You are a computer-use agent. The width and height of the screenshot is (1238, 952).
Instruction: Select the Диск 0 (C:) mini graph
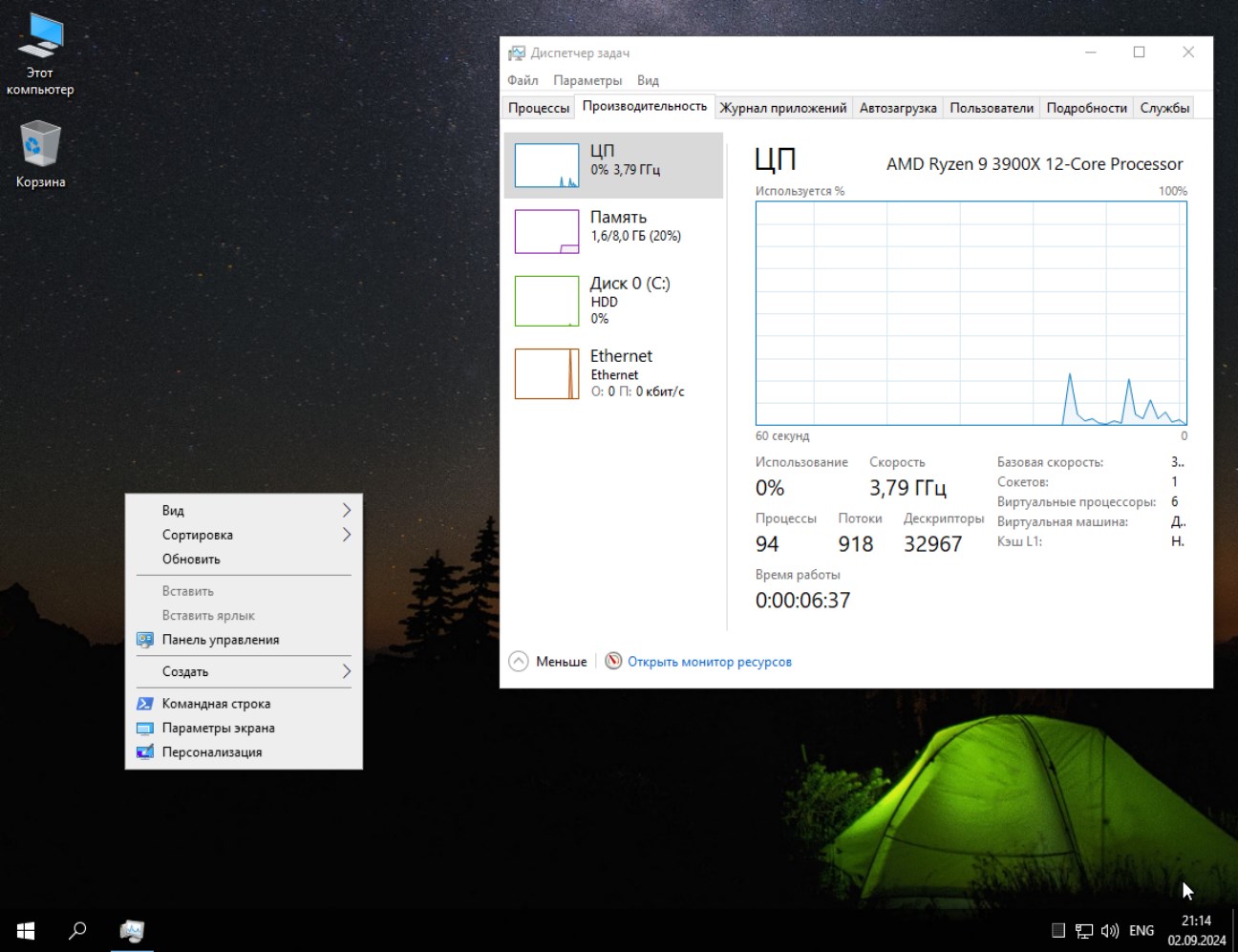tap(546, 301)
